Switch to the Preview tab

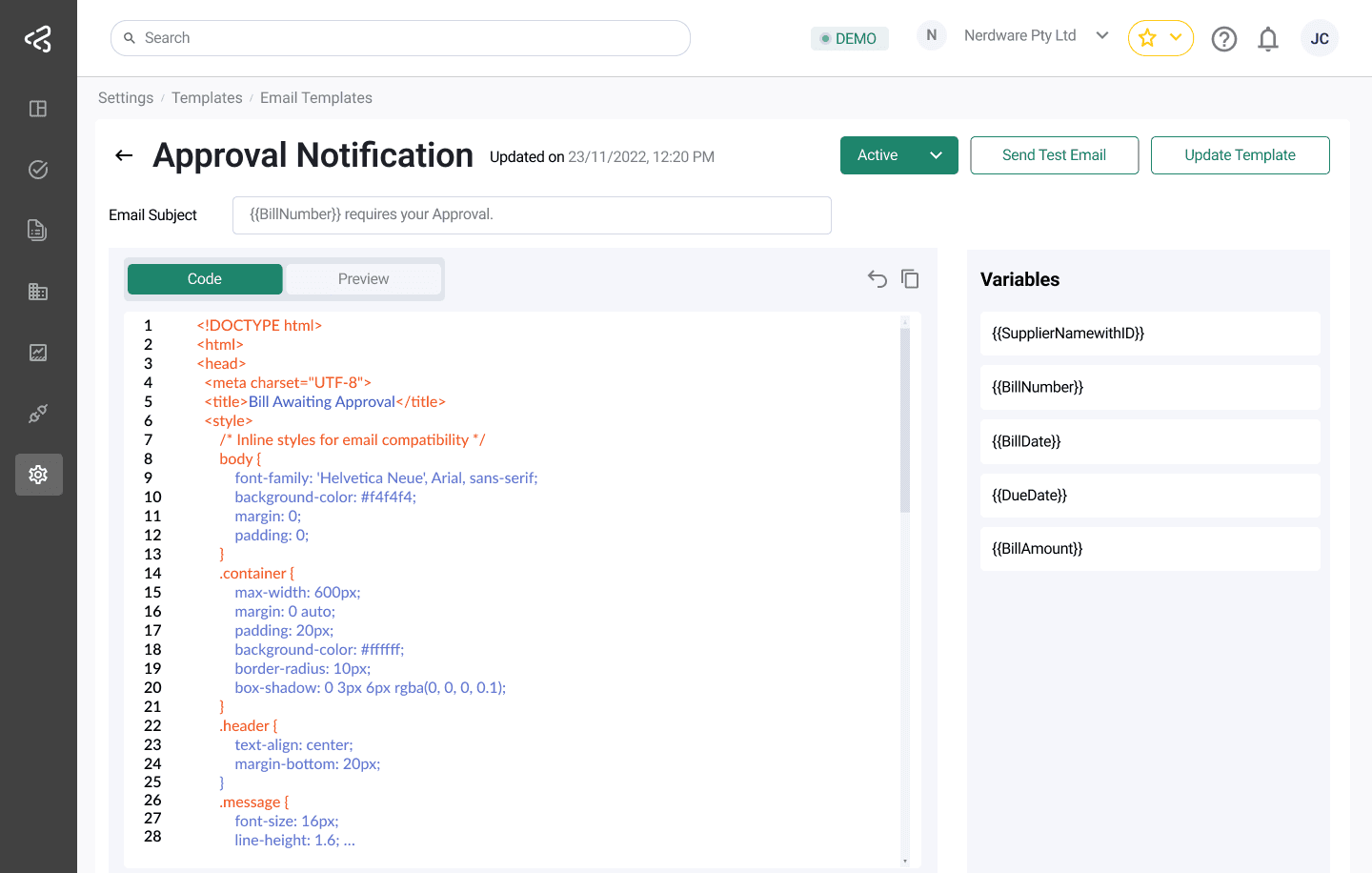click(362, 278)
